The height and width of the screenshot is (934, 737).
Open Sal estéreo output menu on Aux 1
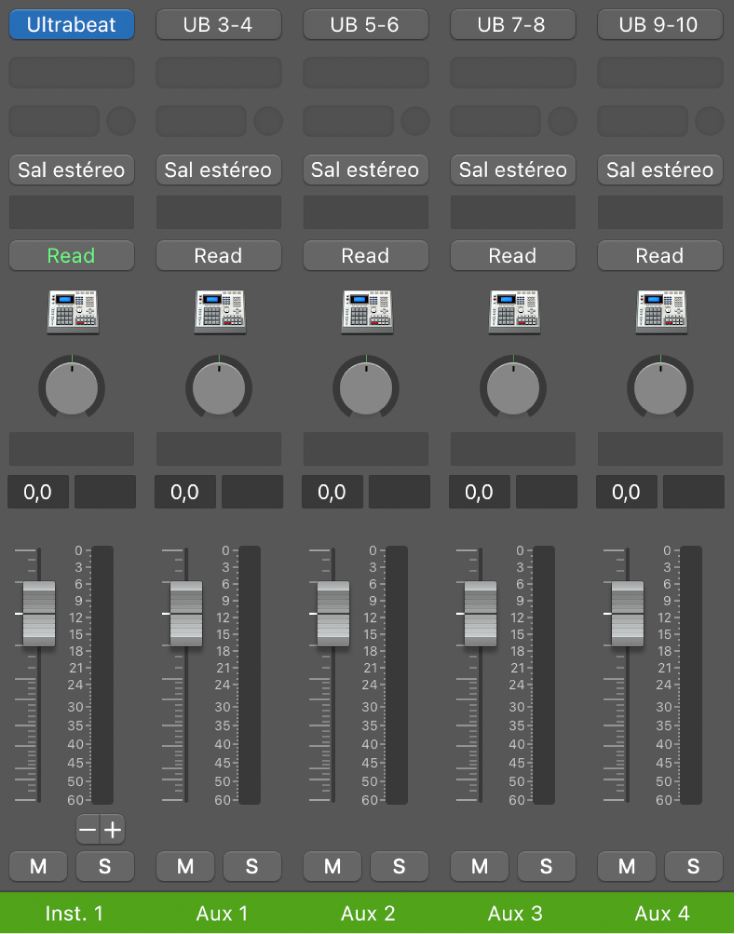coord(219,170)
